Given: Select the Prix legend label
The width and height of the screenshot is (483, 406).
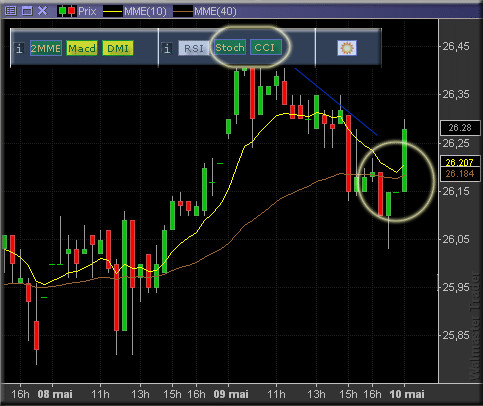Looking at the screenshot, I should coord(87,11).
